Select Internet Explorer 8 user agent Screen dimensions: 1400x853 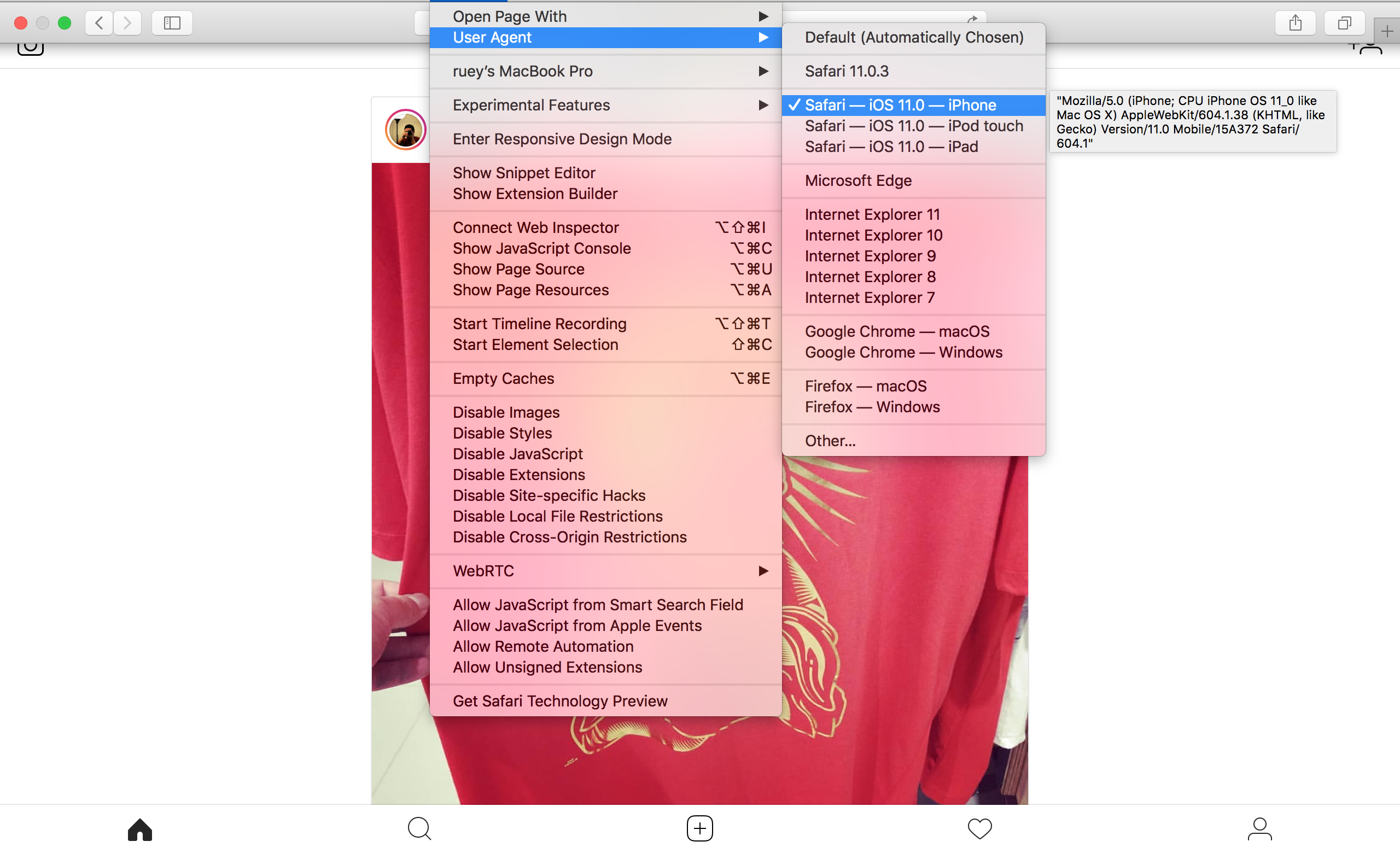913,277
